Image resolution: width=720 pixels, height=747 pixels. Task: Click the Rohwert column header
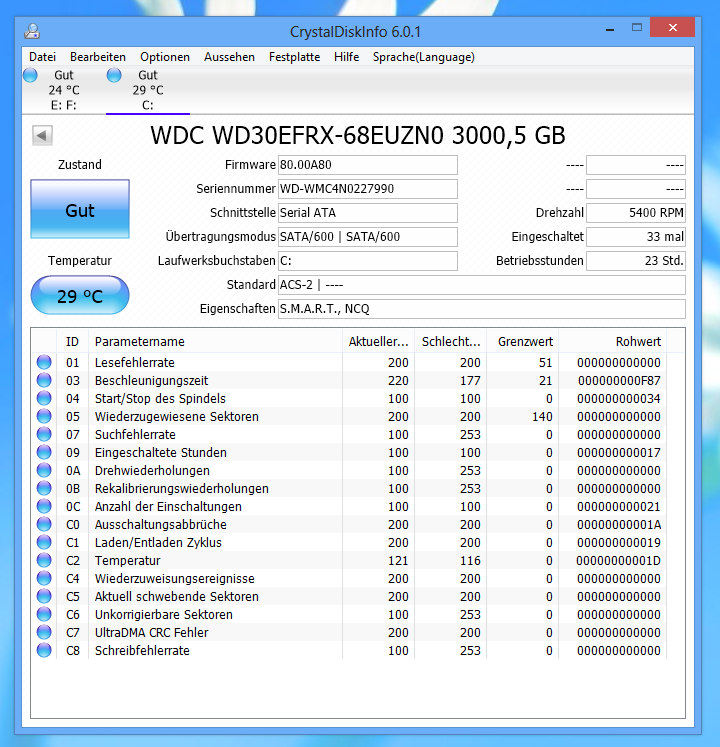click(613, 342)
